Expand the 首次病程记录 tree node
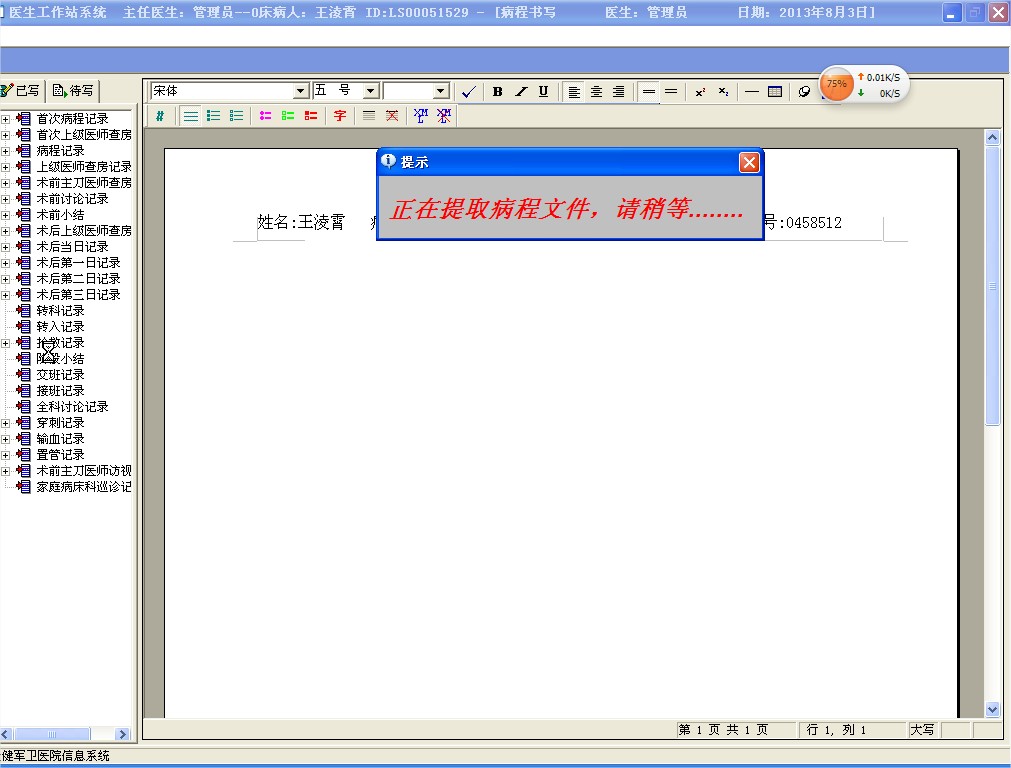Image resolution: width=1011 pixels, height=768 pixels. click(5, 119)
